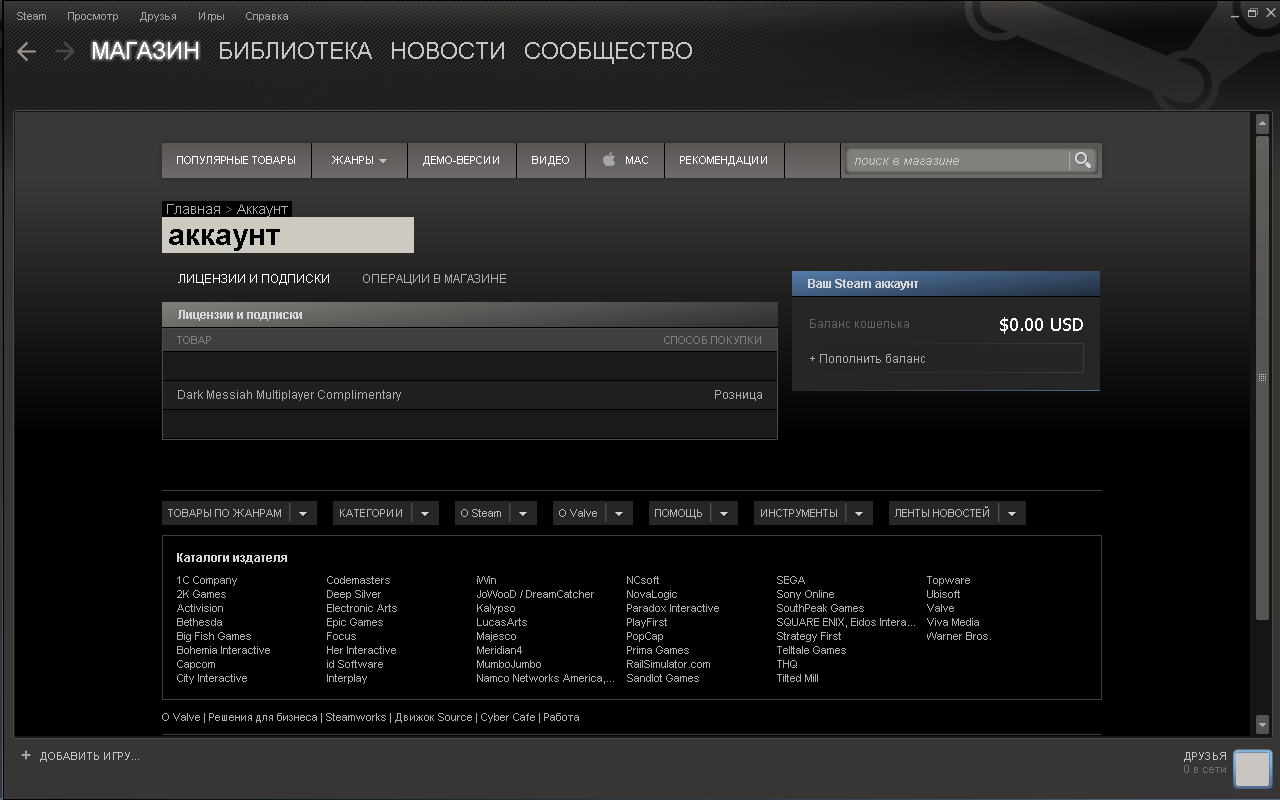Click the page scrollbar down arrow
This screenshot has width=1280, height=800.
pos(1262,724)
